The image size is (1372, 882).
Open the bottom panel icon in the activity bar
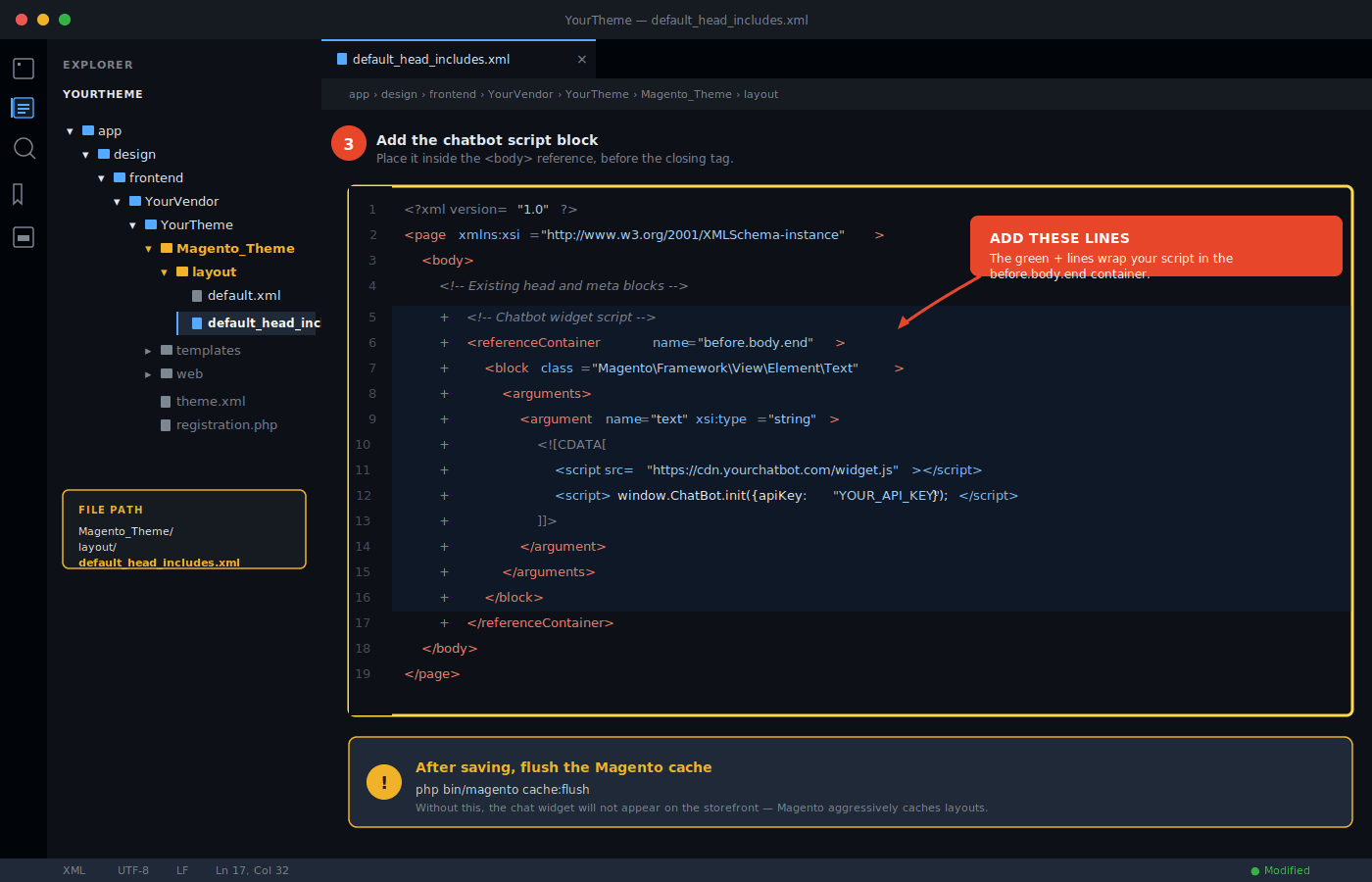[24, 237]
